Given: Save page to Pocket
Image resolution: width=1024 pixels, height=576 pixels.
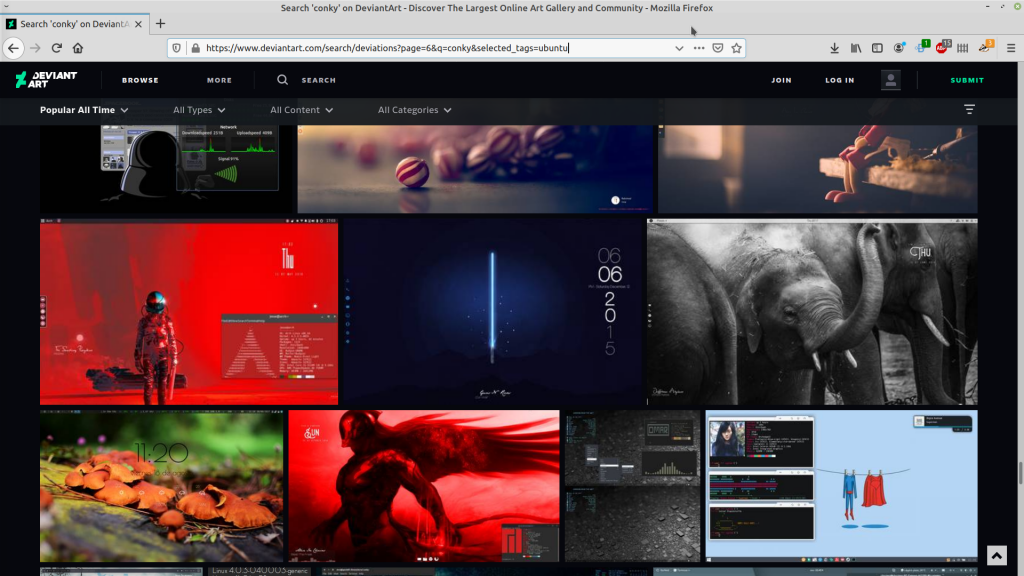Looking at the screenshot, I should (x=718, y=48).
